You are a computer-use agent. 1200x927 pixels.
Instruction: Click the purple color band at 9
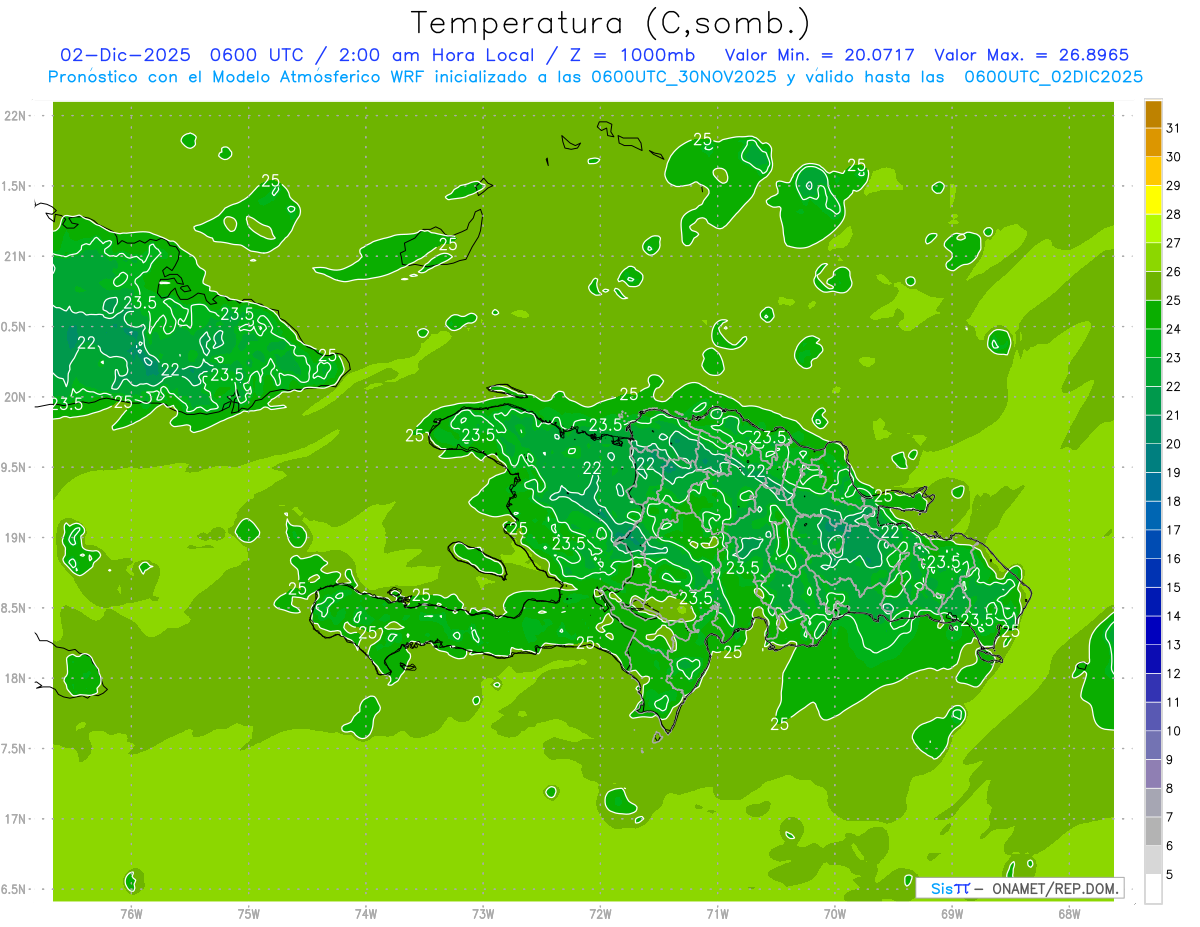(1153, 773)
